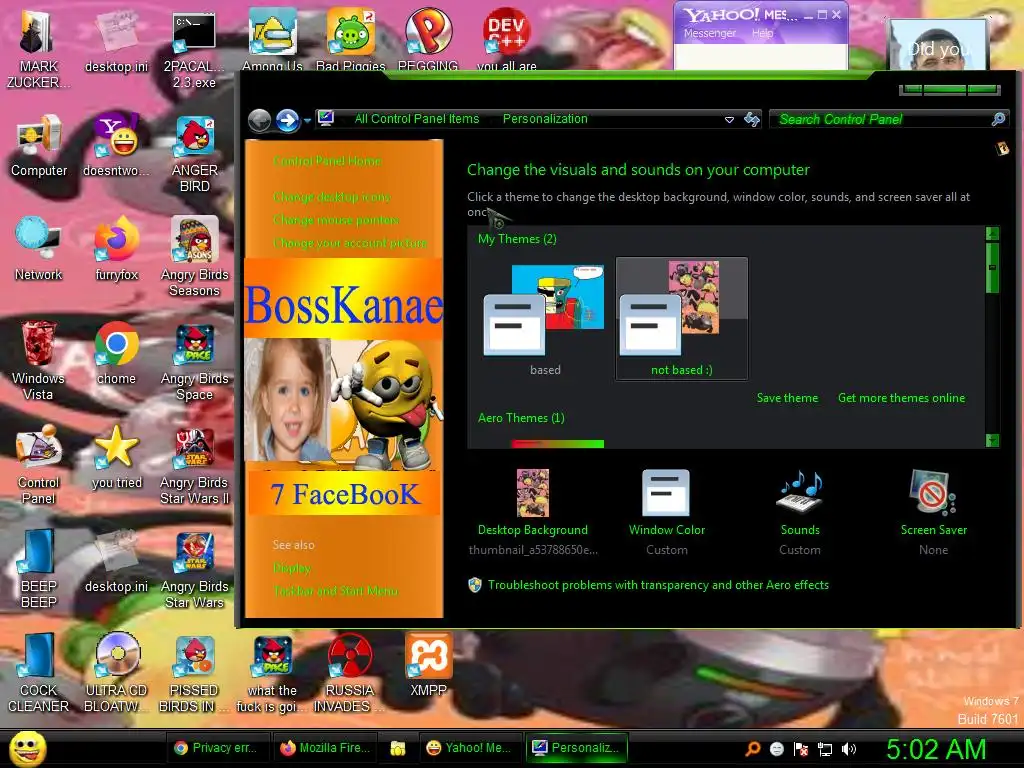The width and height of the screenshot is (1024, 768).
Task: Click Change your account picture link
Action: coord(350,243)
